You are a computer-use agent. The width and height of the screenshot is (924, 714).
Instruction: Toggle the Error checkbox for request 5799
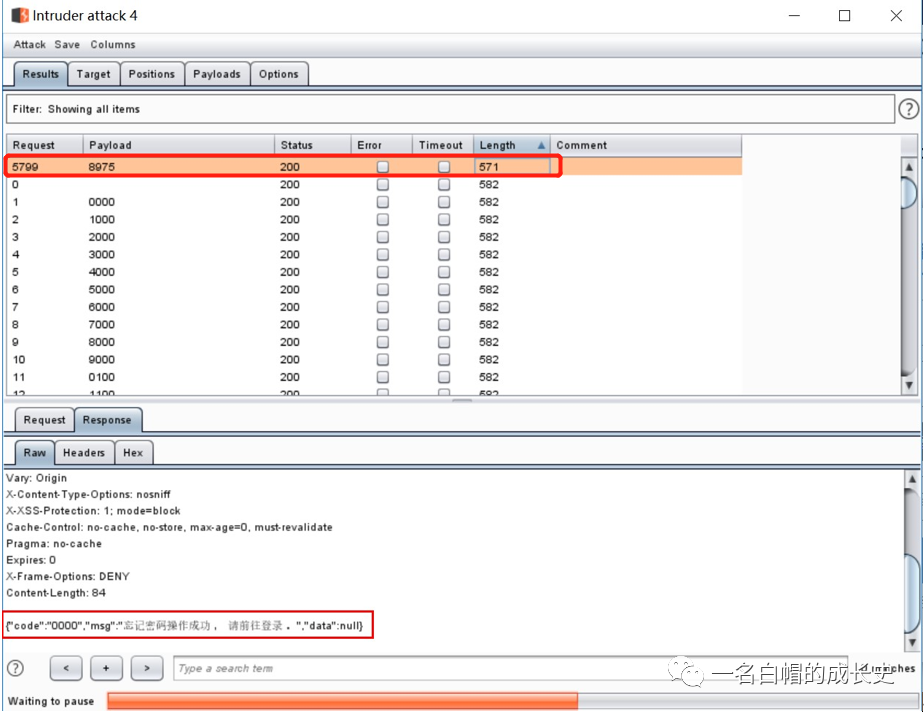[x=383, y=167]
